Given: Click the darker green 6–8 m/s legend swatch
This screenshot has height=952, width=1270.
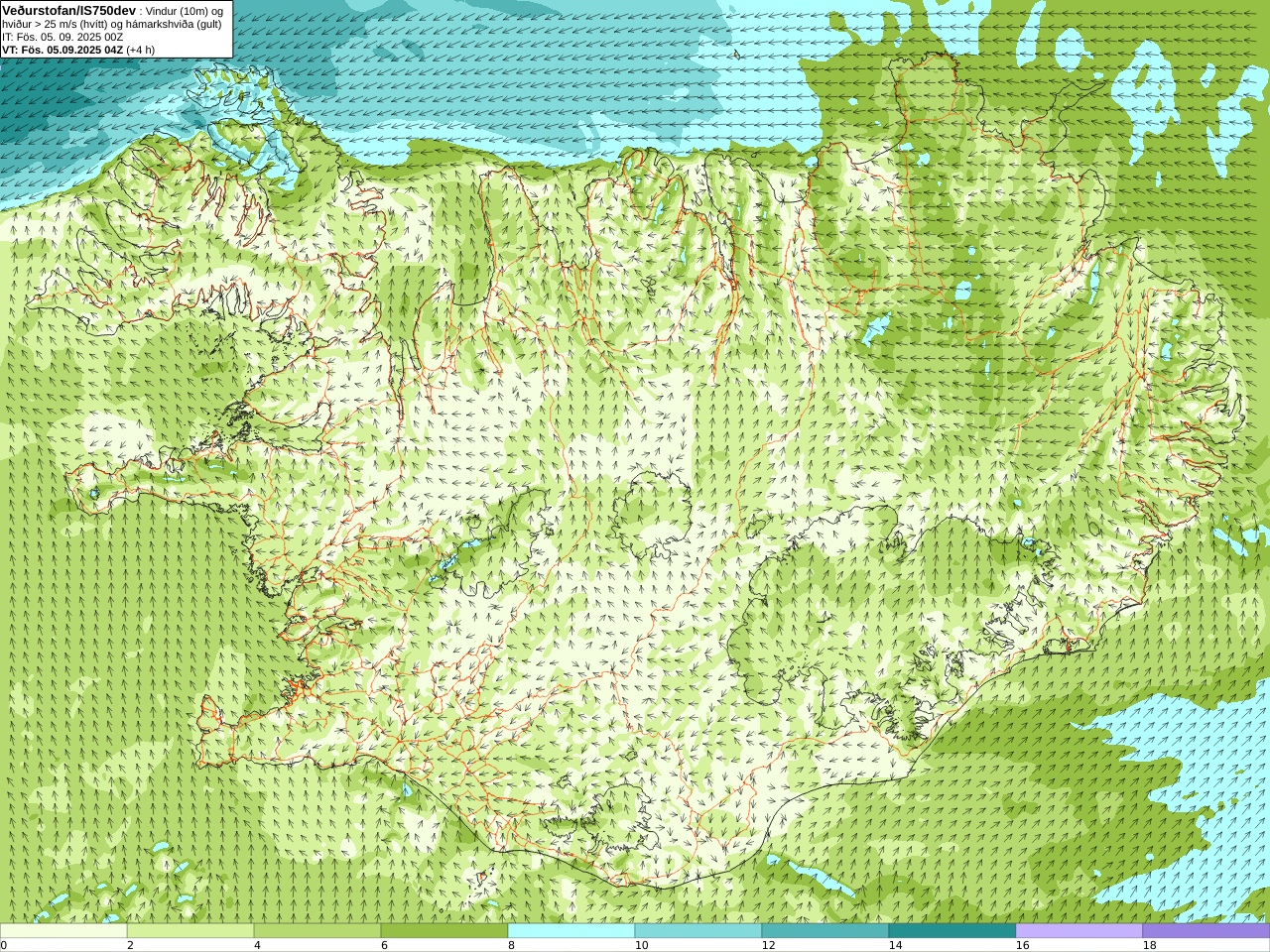Looking at the screenshot, I should (444, 931).
